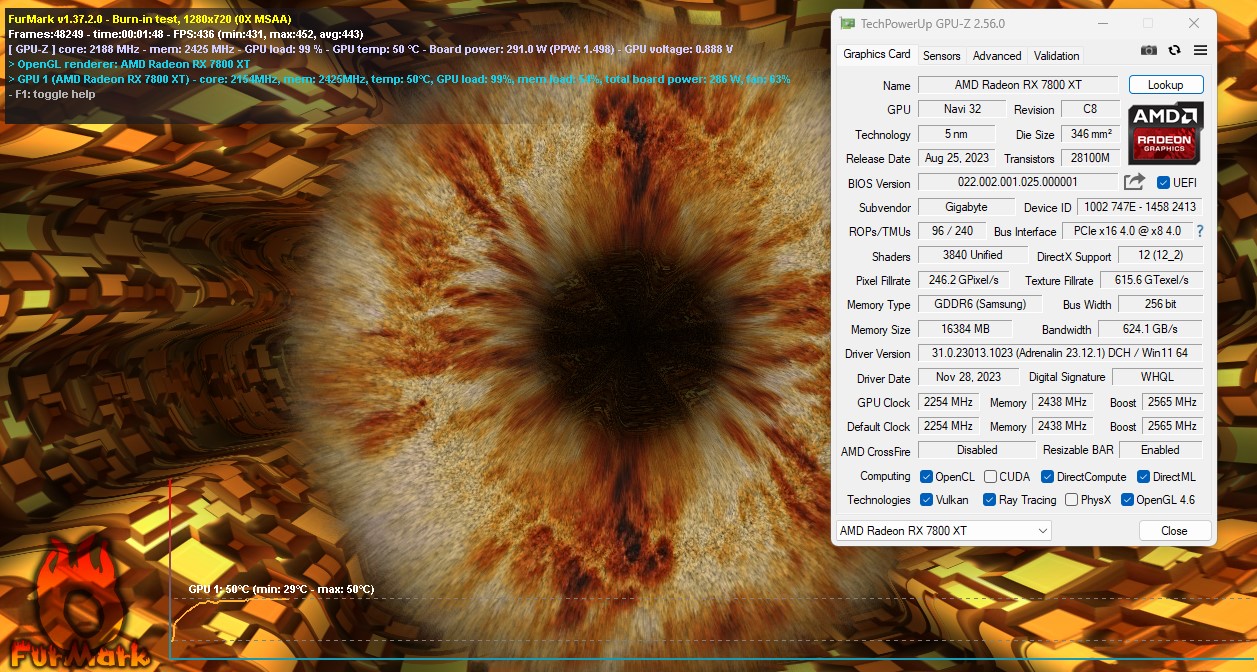Click the Die Size value 346 mm²

click(1090, 134)
